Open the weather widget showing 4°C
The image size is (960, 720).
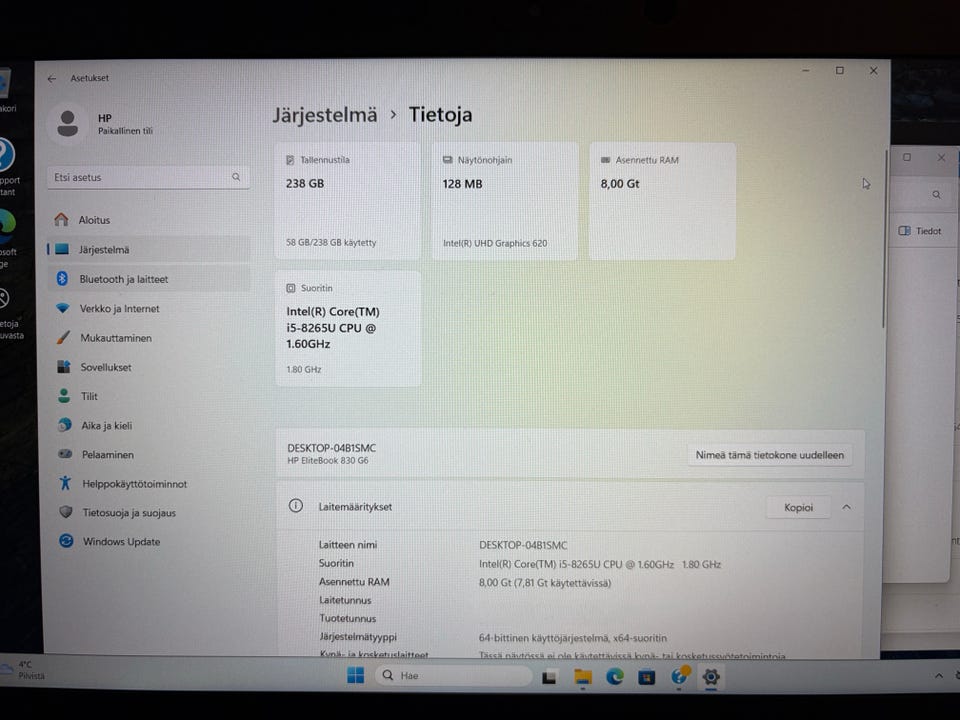pyautogui.click(x=23, y=670)
